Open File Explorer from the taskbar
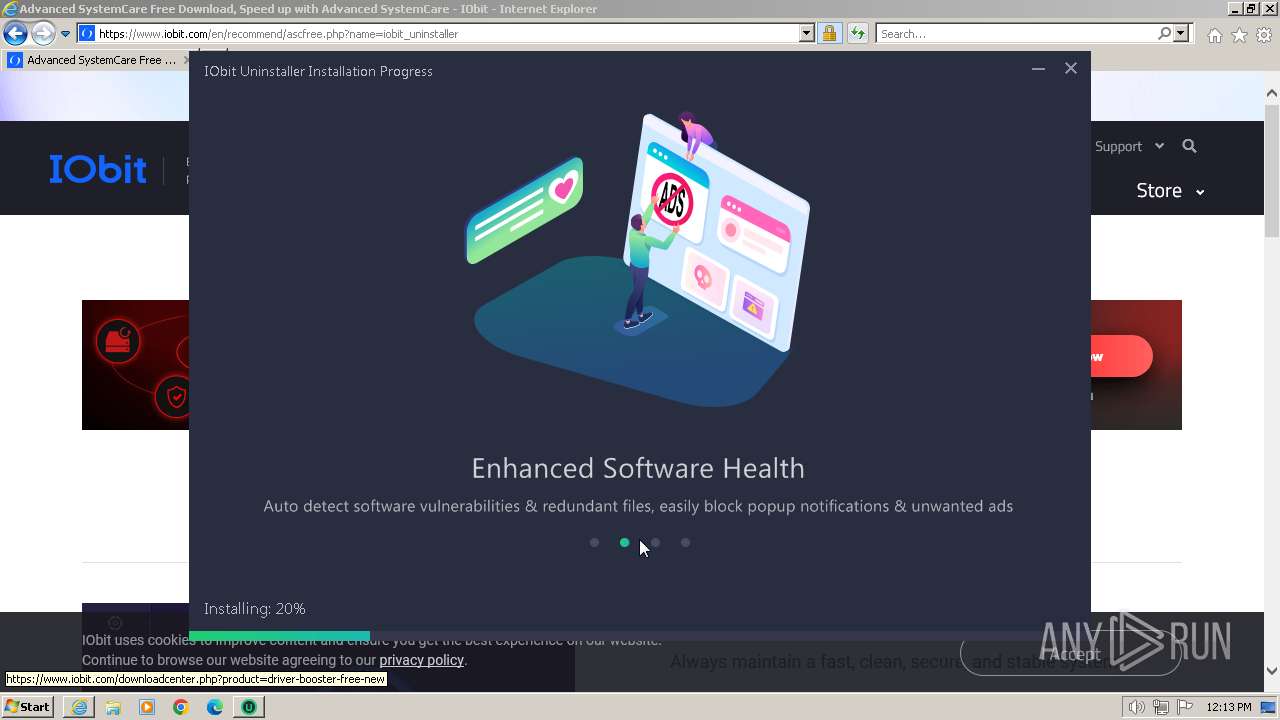The image size is (1280, 720). 113,707
